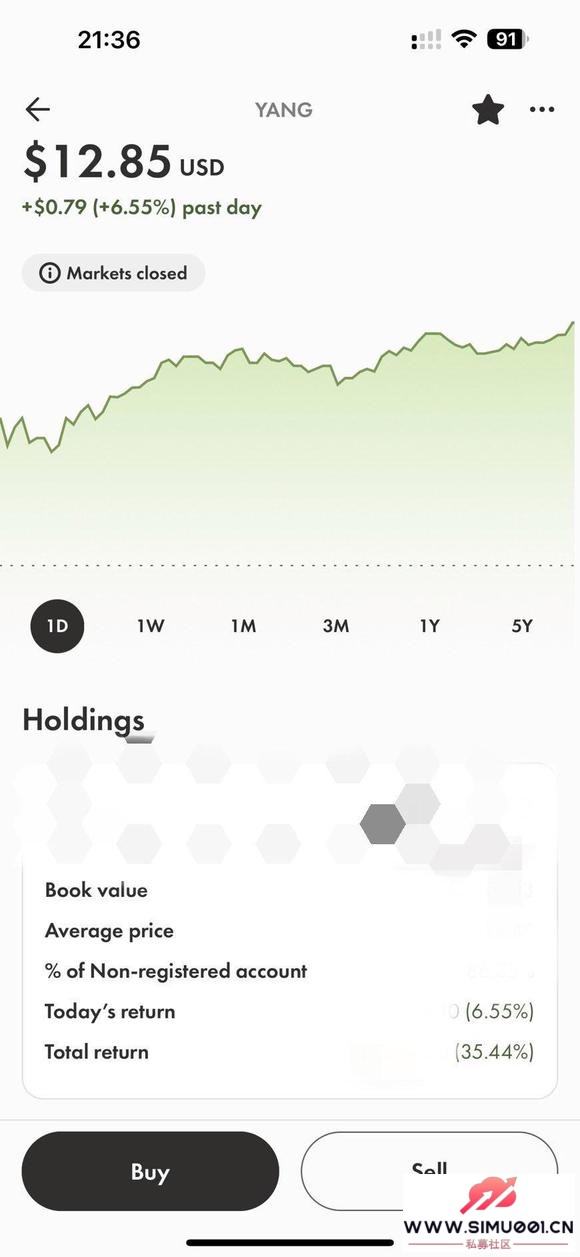Open the three-dot more options menu

(x=542, y=110)
